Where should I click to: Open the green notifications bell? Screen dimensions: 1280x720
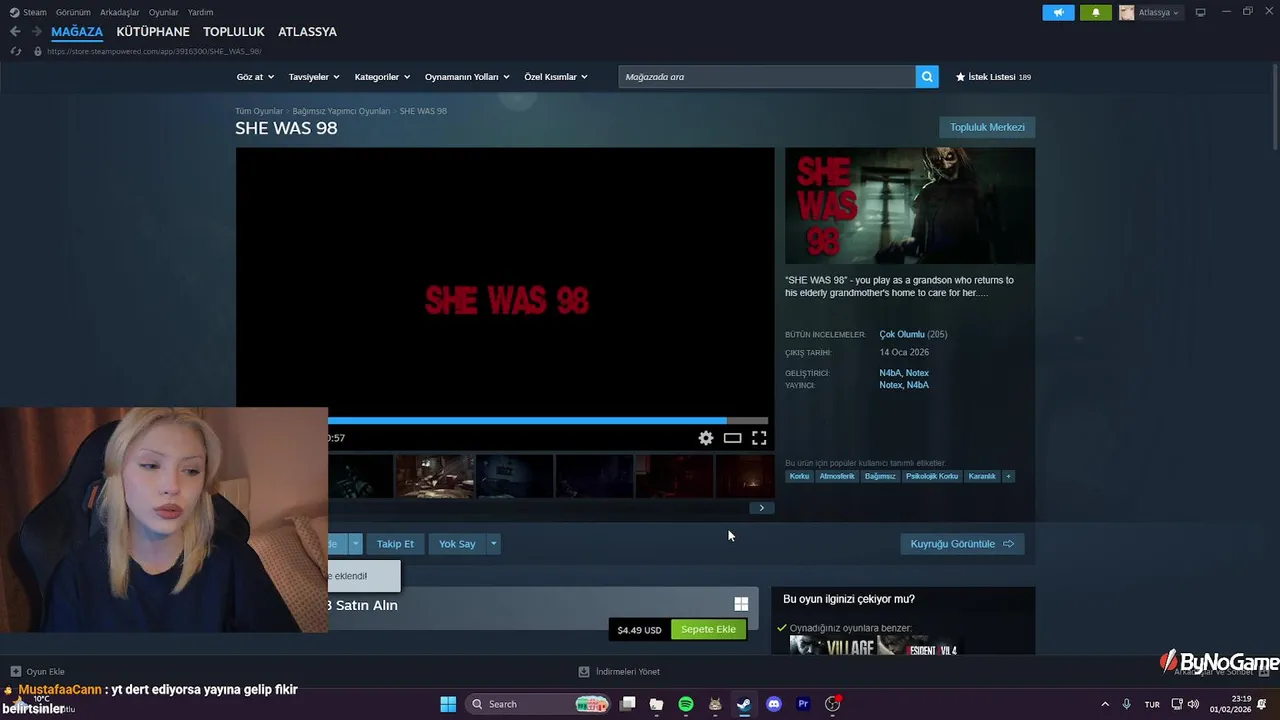pyautogui.click(x=1096, y=13)
